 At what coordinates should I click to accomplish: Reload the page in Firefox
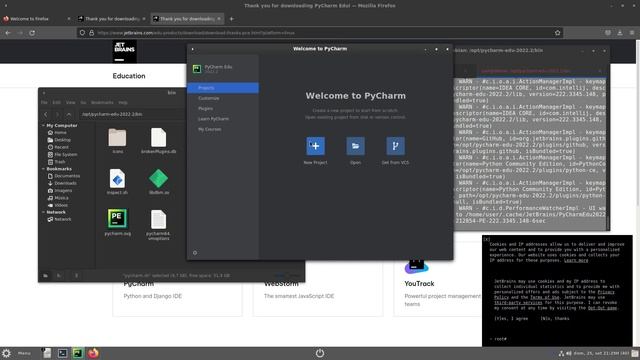coord(32,33)
